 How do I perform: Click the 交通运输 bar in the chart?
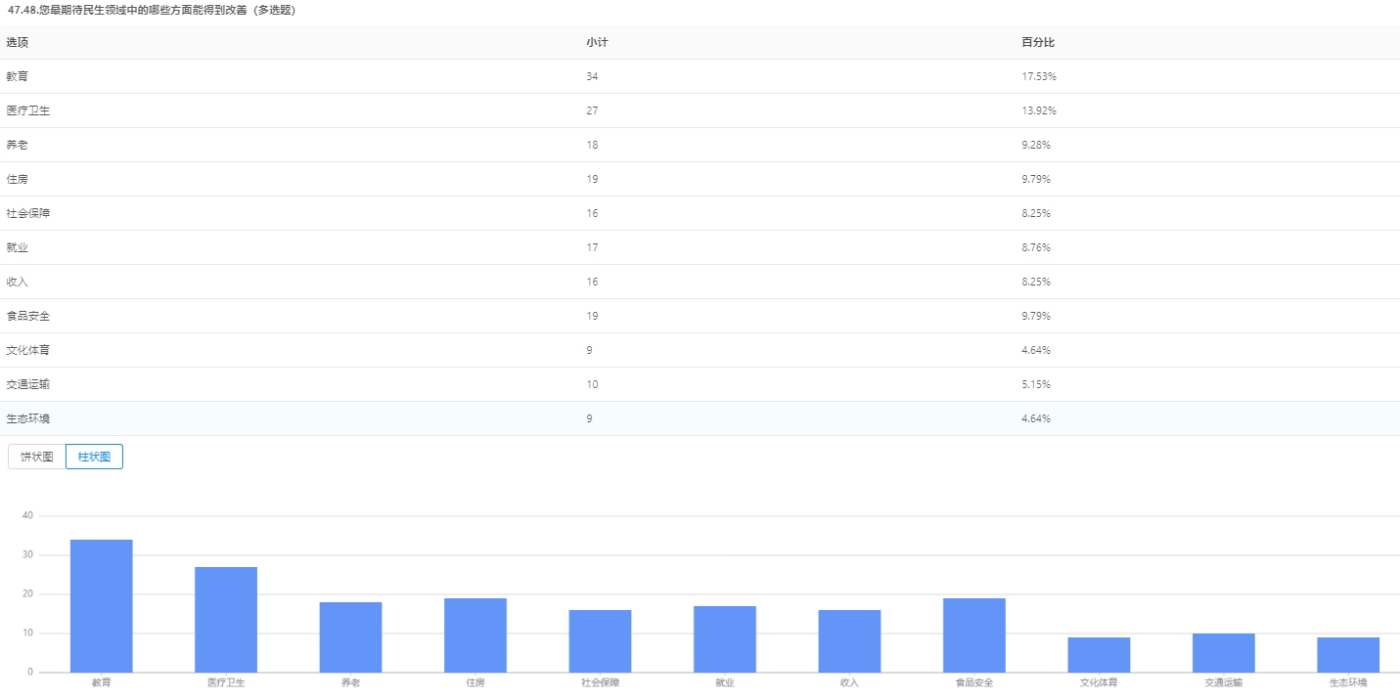(1223, 653)
